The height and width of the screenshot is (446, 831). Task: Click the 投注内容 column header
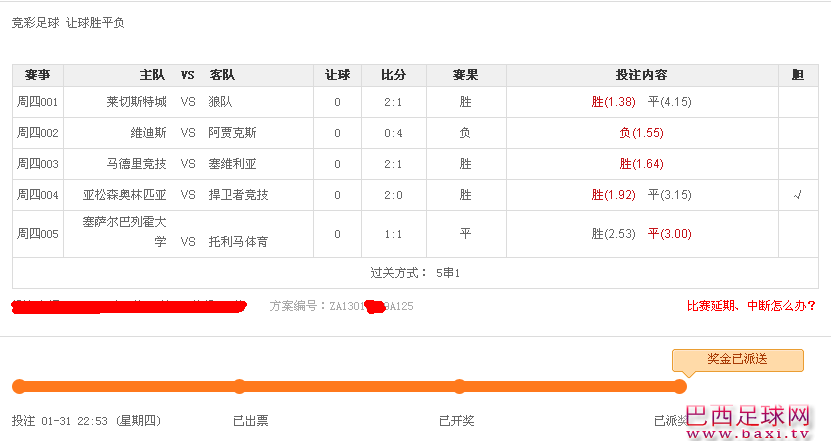pos(642,75)
